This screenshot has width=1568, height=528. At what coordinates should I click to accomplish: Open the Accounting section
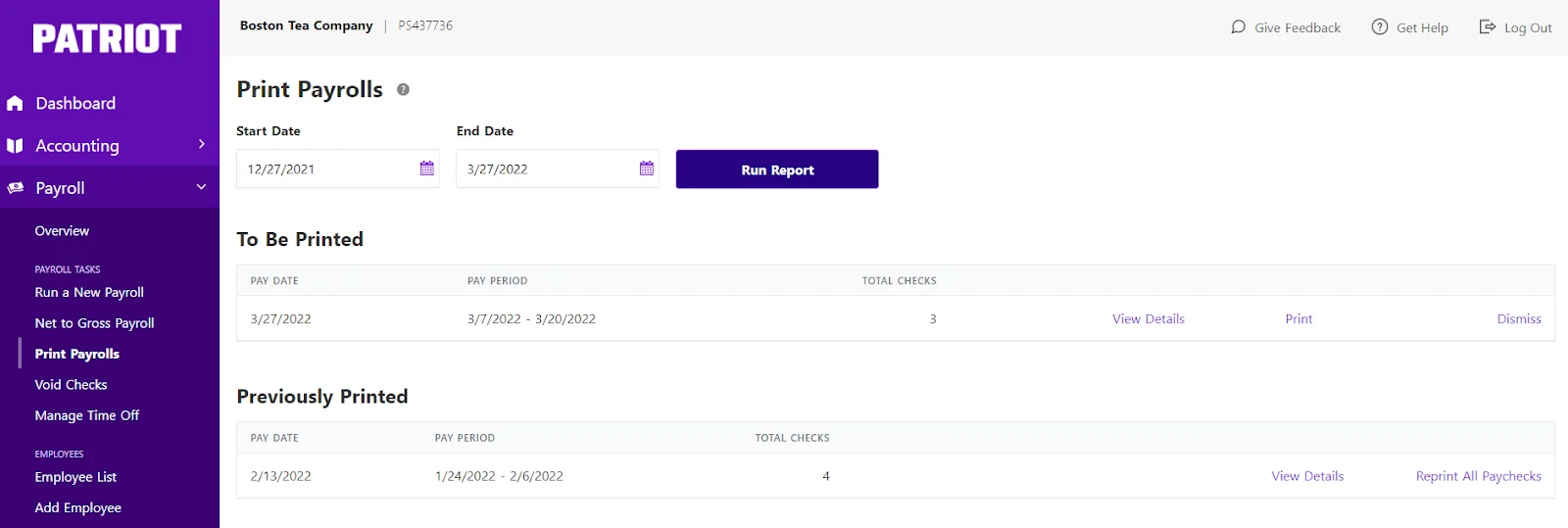[x=77, y=146]
